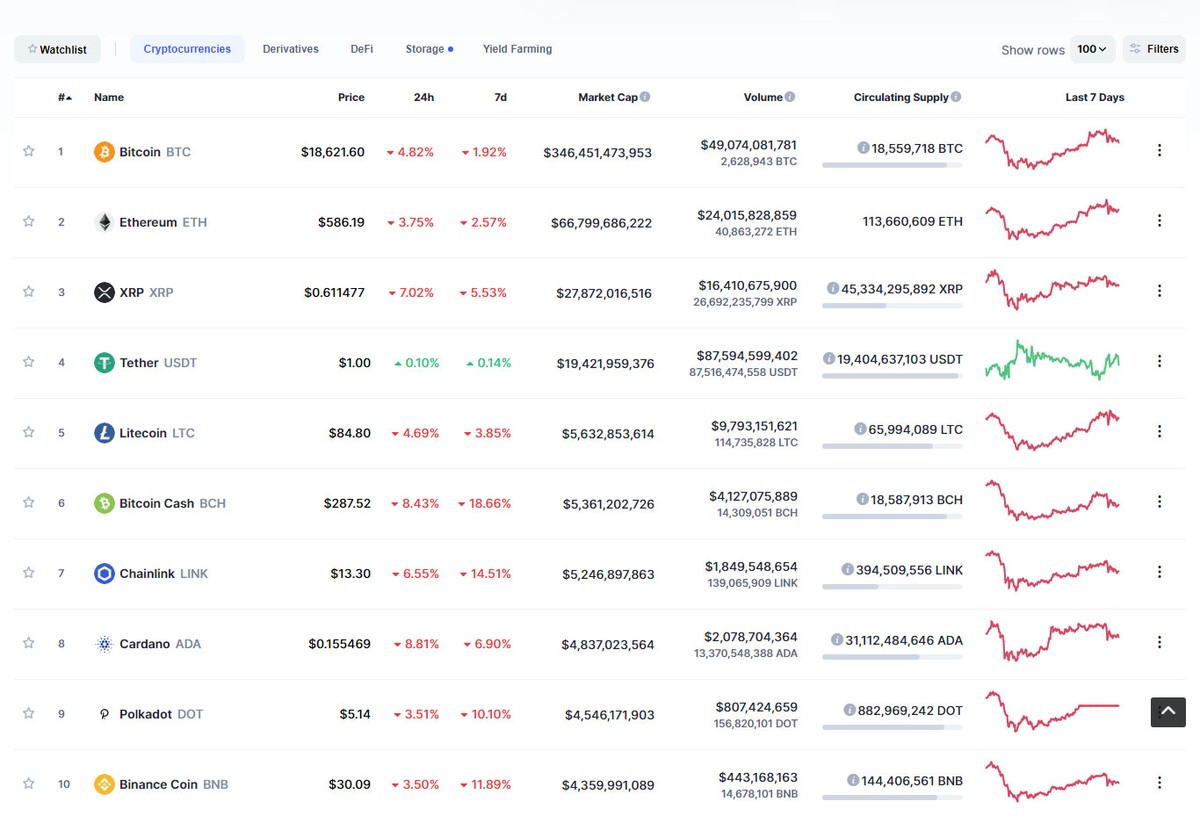Star Polkadot to add to watchlist
This screenshot has width=1200, height=816.
[x=29, y=713]
